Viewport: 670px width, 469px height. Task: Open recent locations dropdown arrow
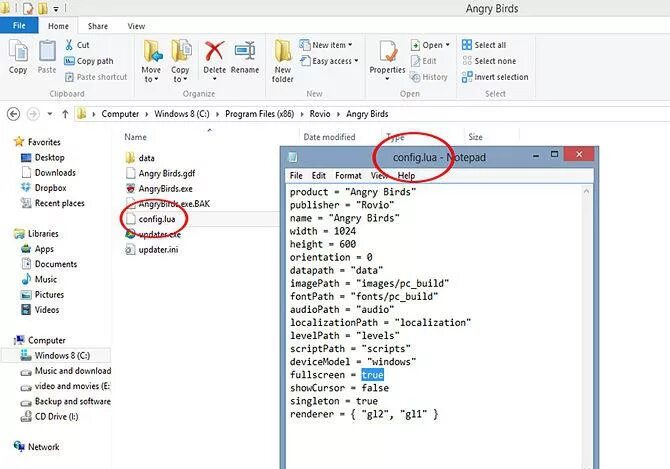coord(50,114)
